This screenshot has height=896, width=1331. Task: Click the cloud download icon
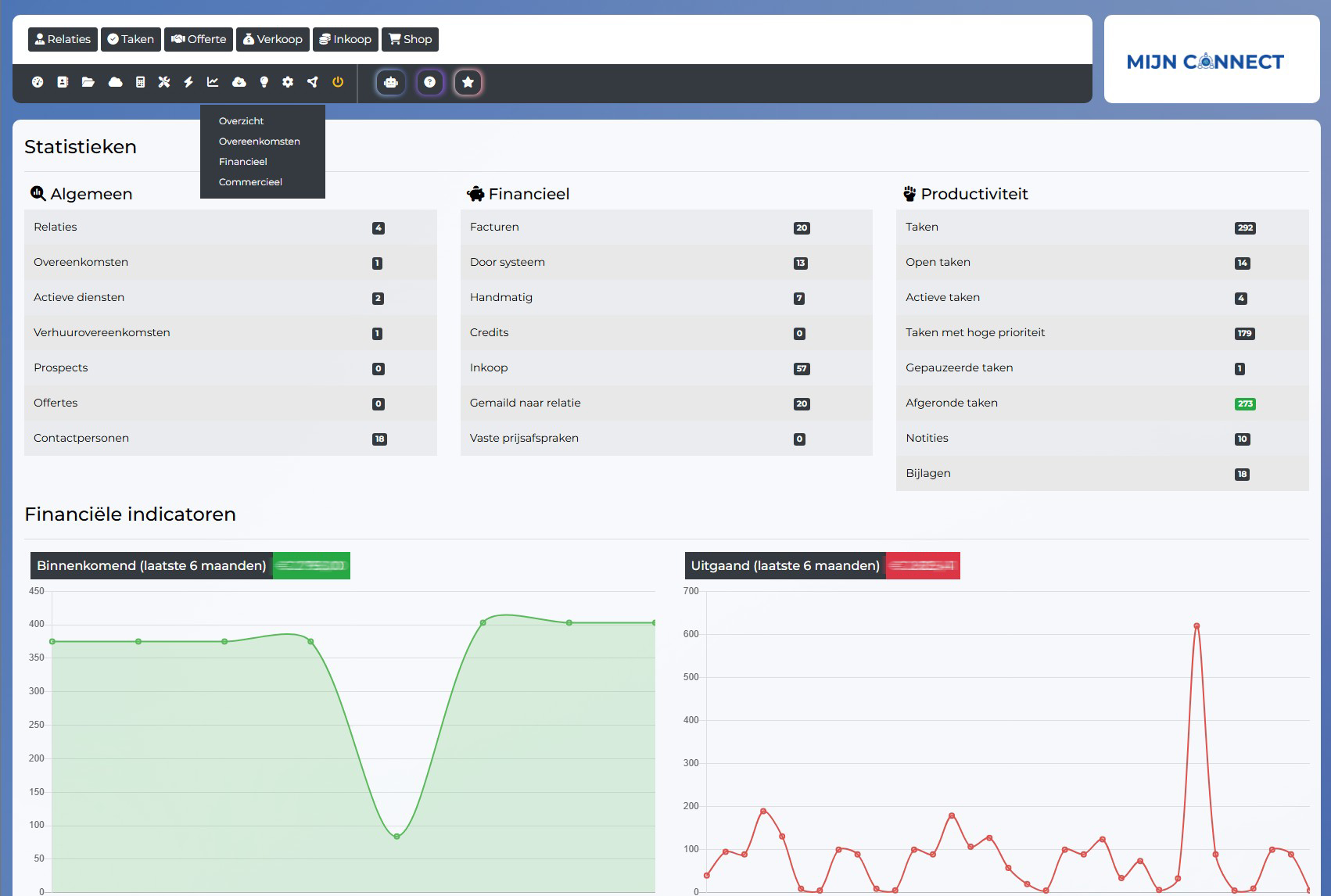point(239,82)
